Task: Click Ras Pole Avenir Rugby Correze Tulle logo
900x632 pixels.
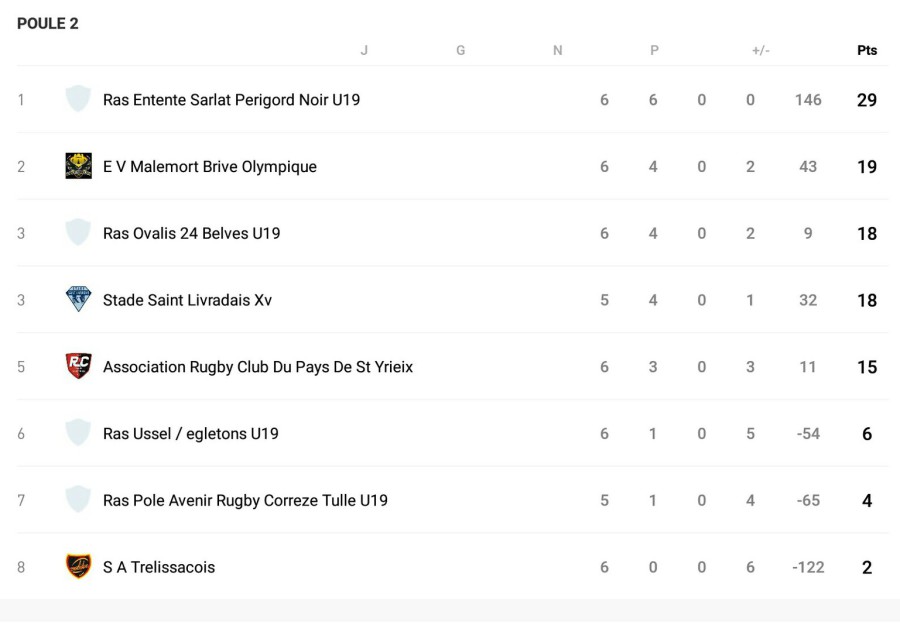Action: tap(78, 500)
